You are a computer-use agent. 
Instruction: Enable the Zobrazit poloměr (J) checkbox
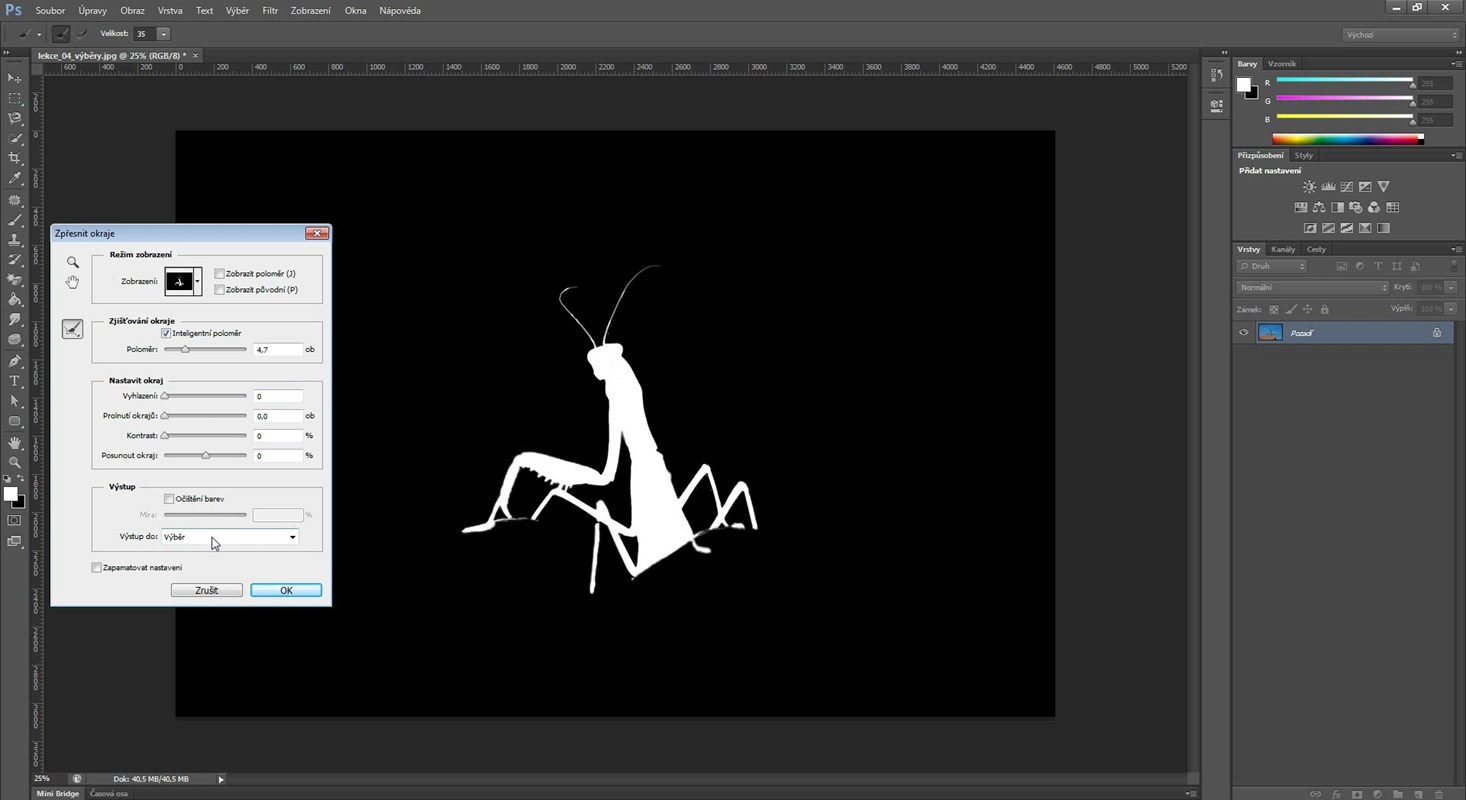click(x=220, y=274)
